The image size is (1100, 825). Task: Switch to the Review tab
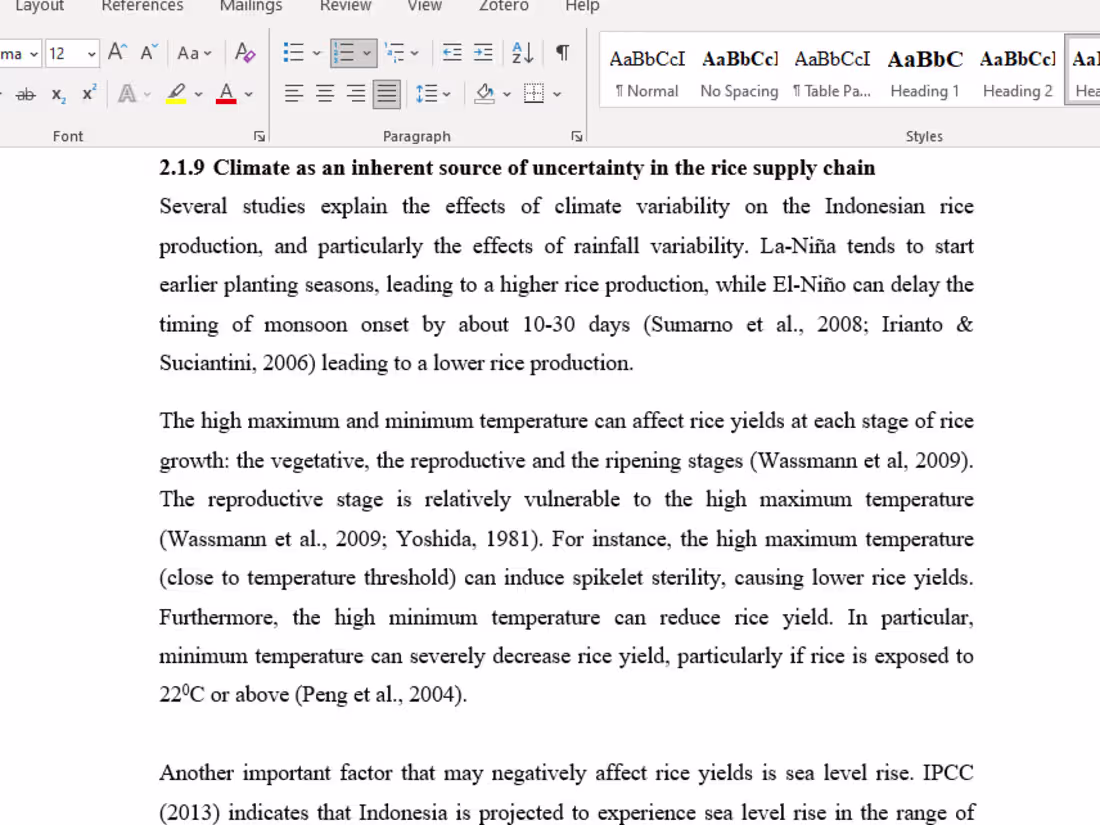click(346, 6)
